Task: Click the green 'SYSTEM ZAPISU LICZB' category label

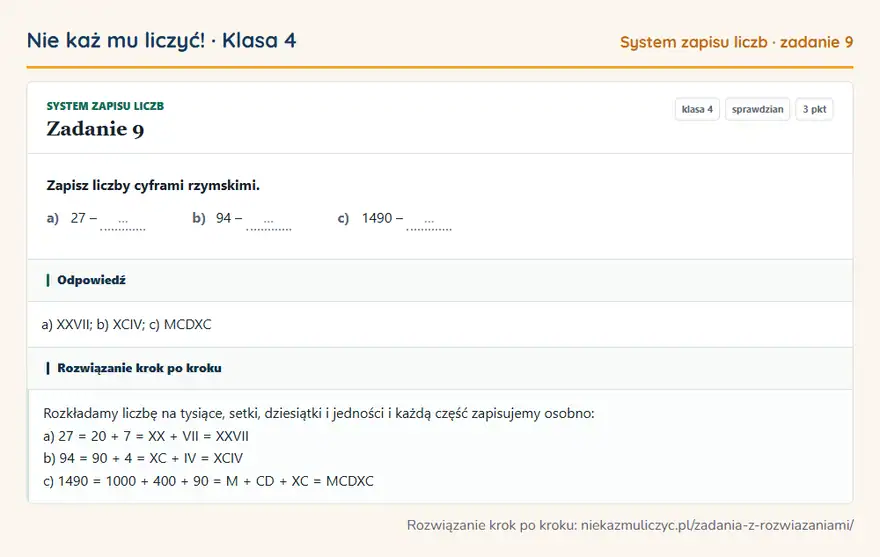Action: [x=105, y=106]
